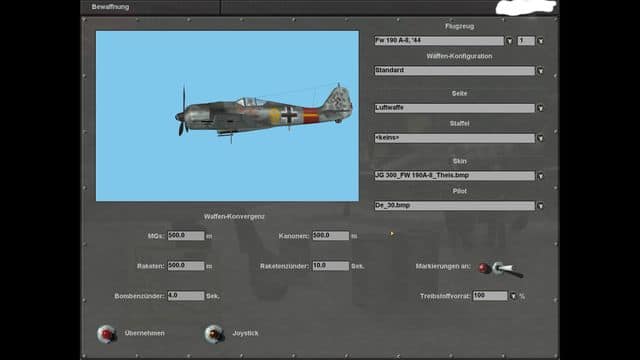The width and height of the screenshot is (640, 360).
Task: Click the Kanonen convergence input field
Action: pos(331,236)
